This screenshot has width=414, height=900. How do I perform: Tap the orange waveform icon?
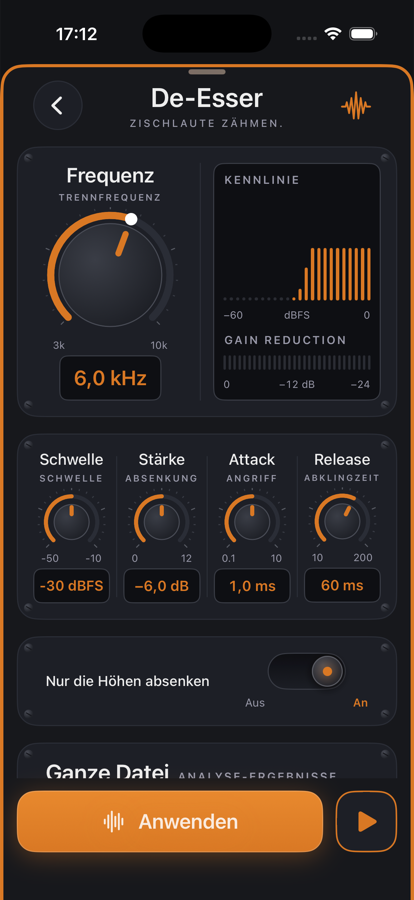[356, 106]
